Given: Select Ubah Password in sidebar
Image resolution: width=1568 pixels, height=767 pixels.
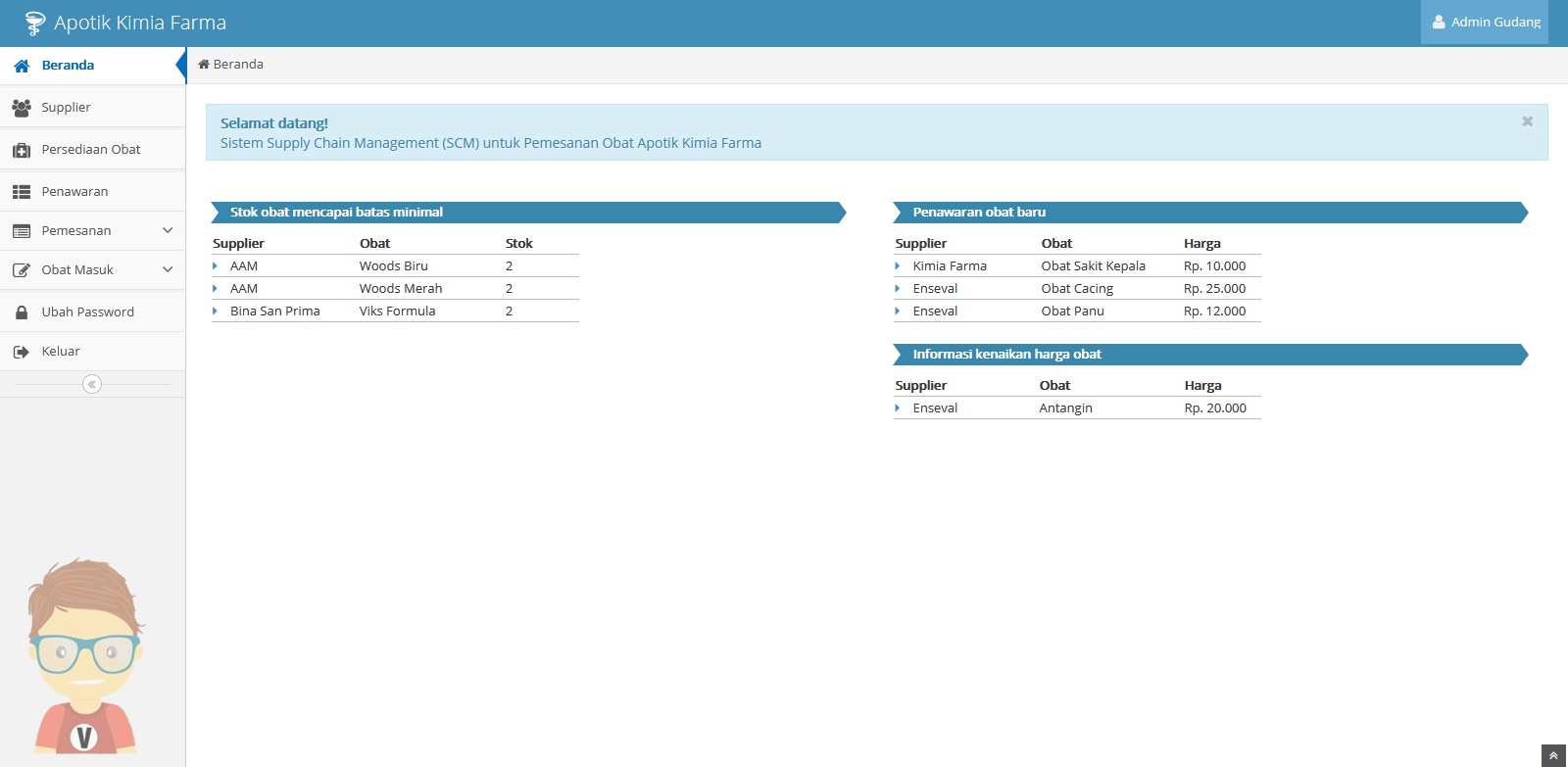Looking at the screenshot, I should [x=92, y=312].
